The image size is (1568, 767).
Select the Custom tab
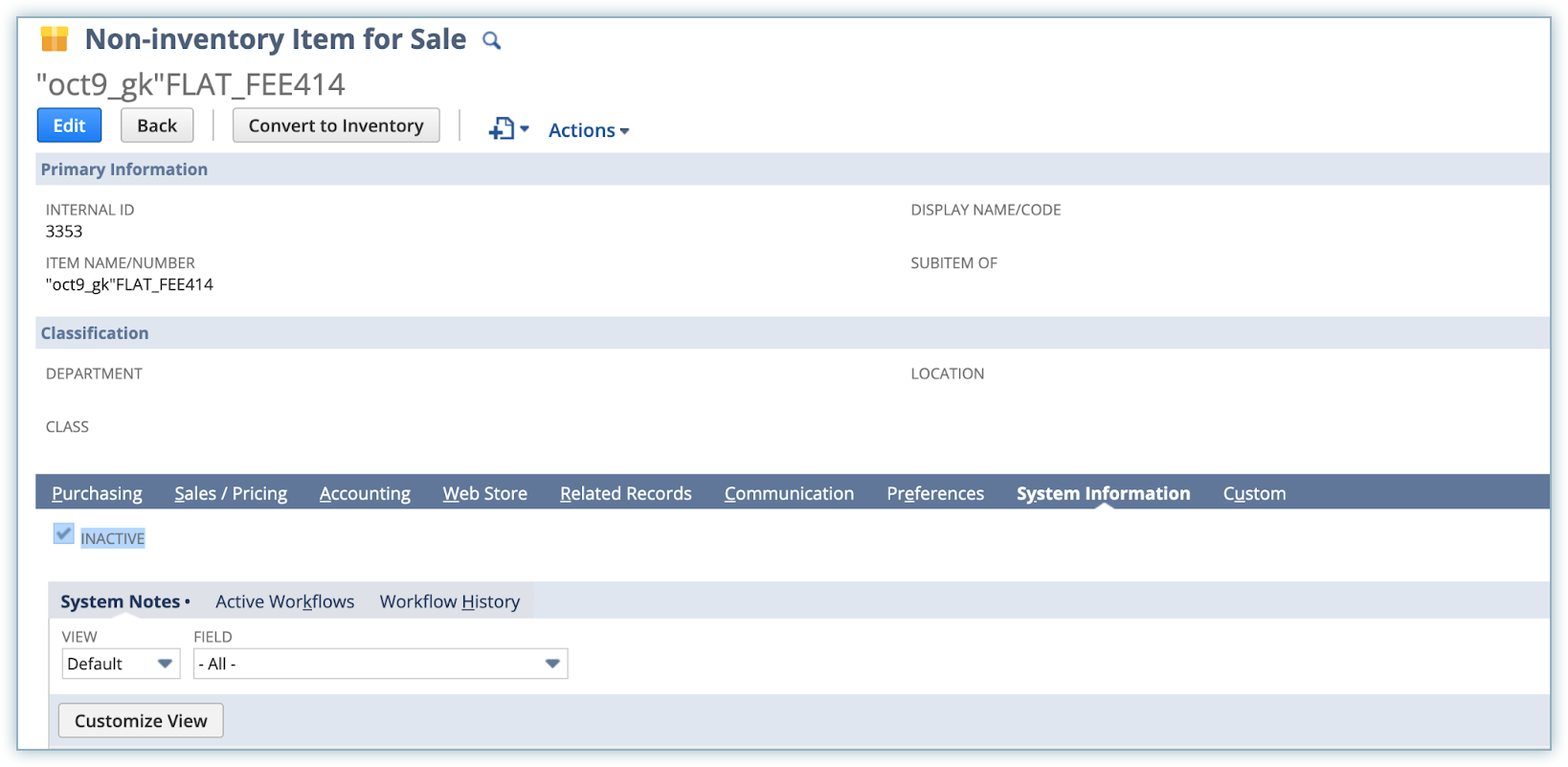pos(1254,493)
